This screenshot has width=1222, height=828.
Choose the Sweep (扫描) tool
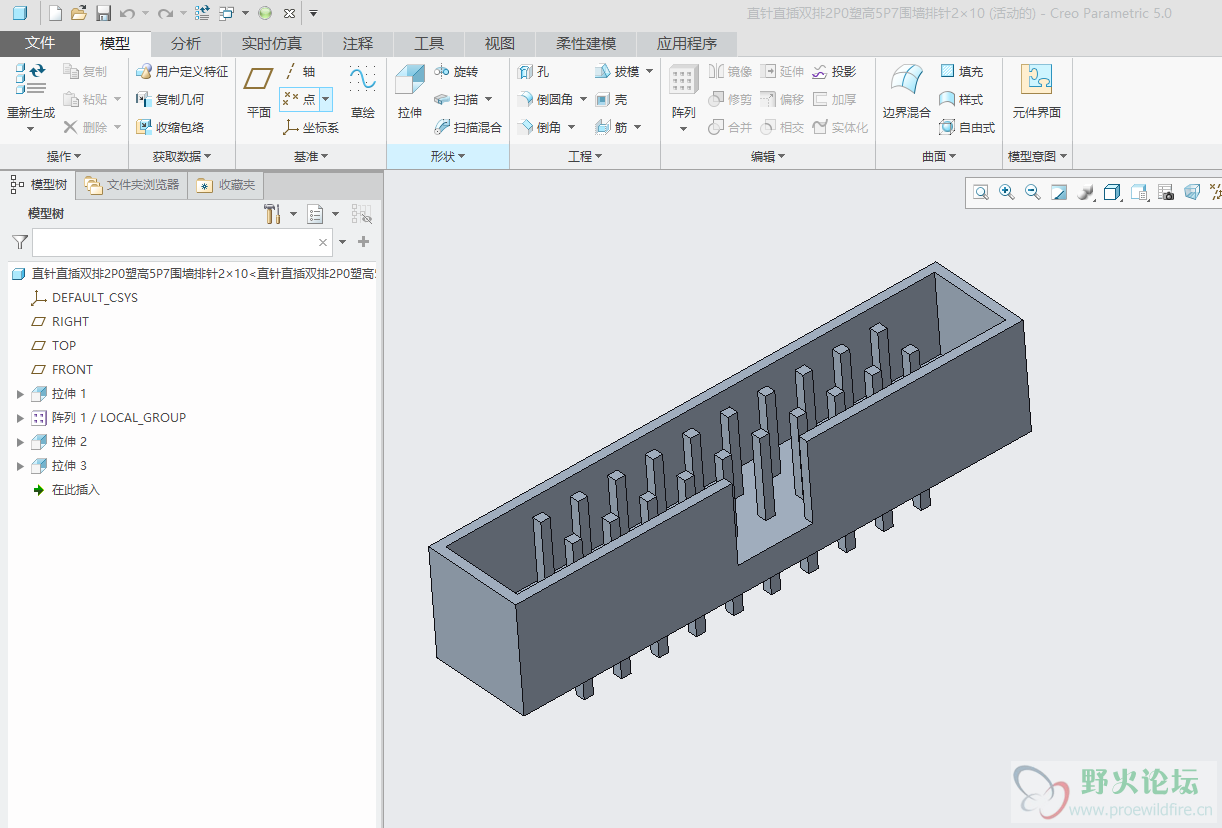point(456,100)
